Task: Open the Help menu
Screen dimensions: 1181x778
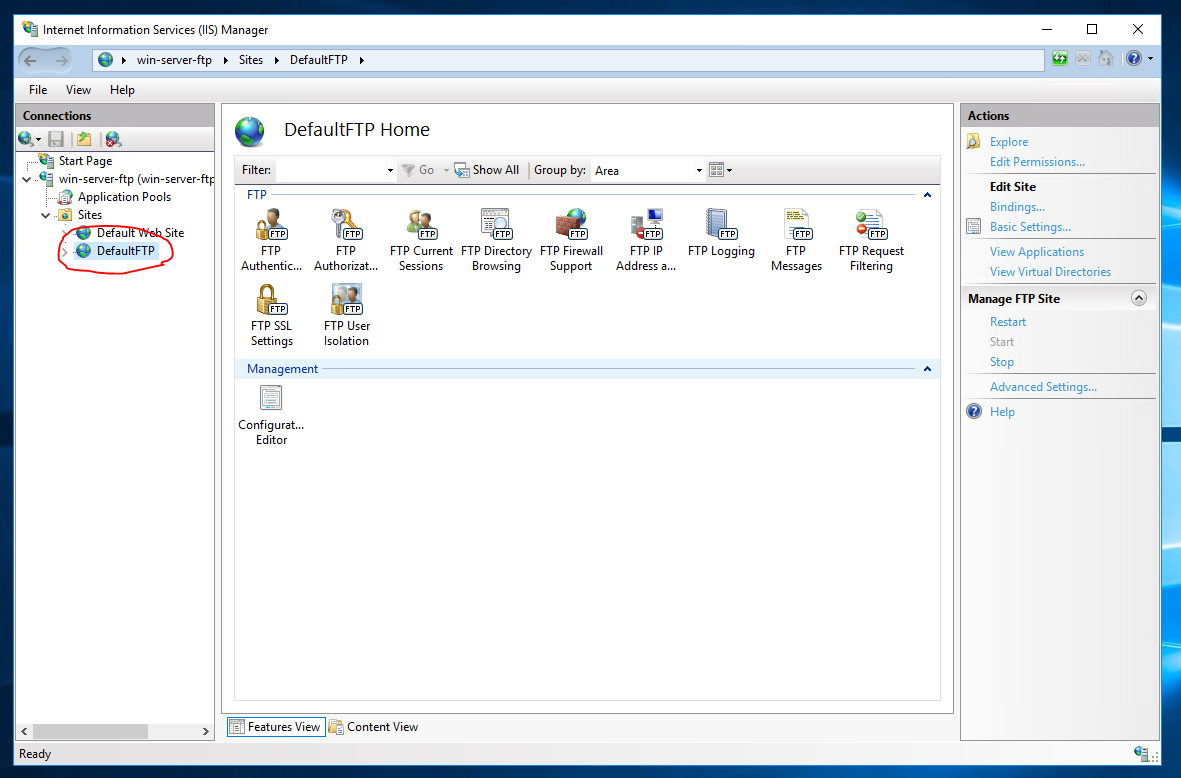Action: pos(122,90)
